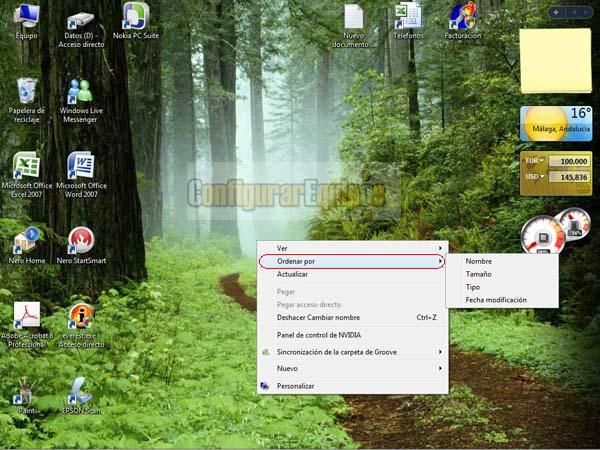Open the Ver submenu
This screenshot has height=450, width=600.
click(x=352, y=248)
